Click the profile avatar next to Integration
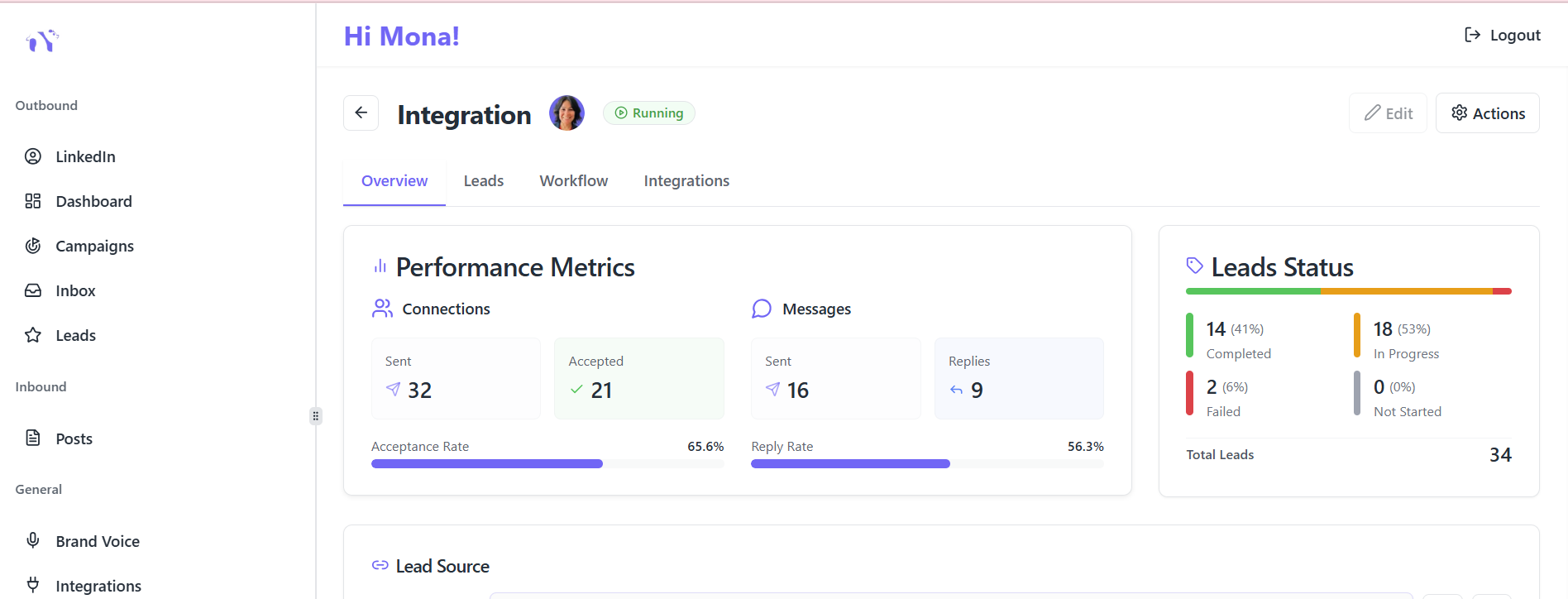1568x599 pixels. (x=567, y=113)
